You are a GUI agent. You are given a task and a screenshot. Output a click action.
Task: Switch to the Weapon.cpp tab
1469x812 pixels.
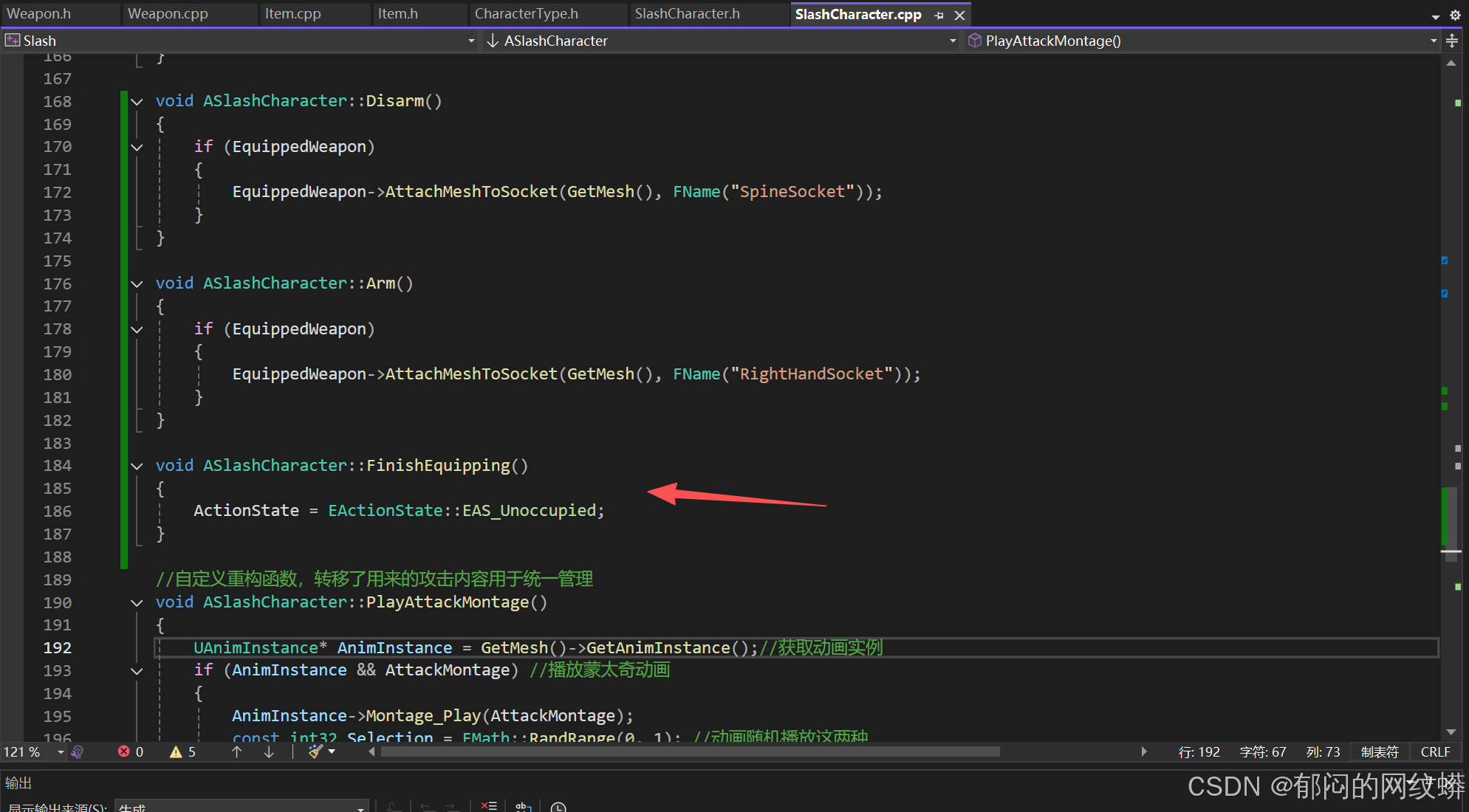168,14
